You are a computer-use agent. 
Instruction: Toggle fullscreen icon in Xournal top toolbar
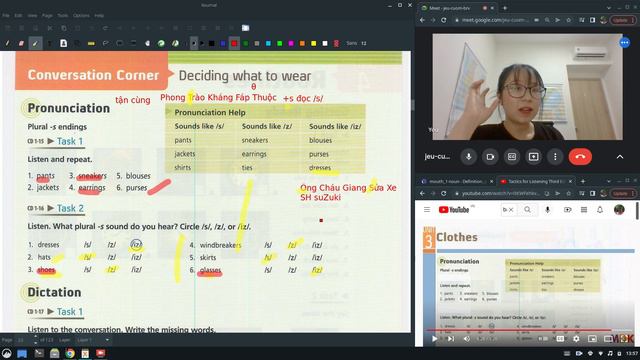[x=245, y=28]
